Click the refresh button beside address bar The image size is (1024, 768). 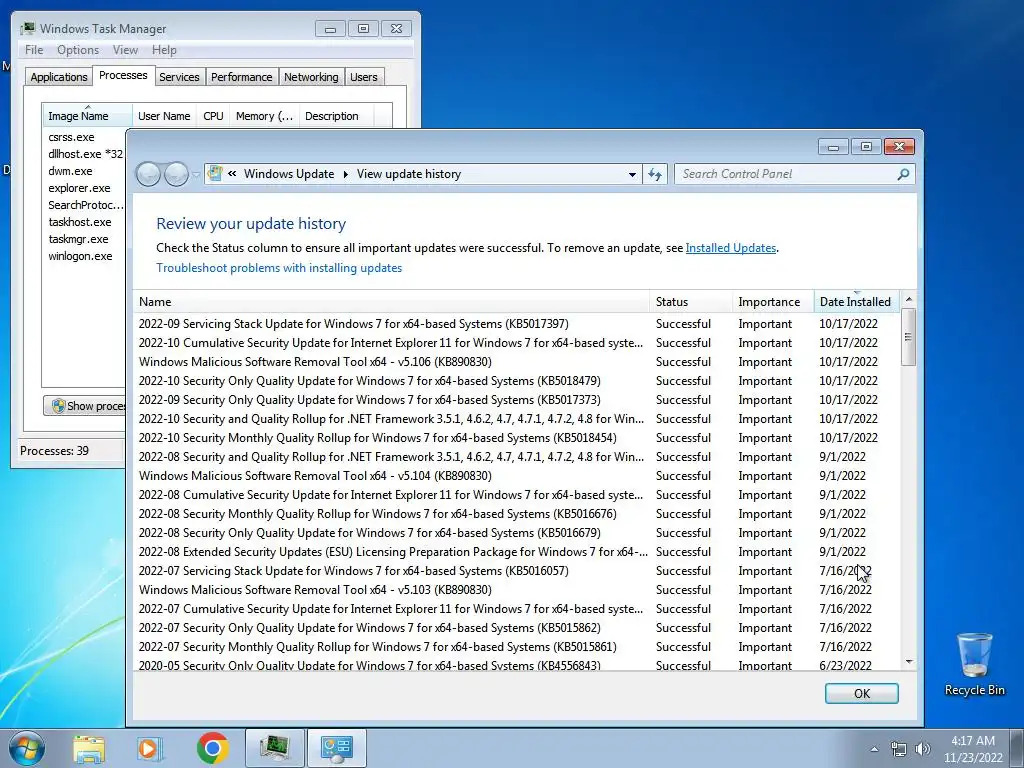pyautogui.click(x=655, y=174)
